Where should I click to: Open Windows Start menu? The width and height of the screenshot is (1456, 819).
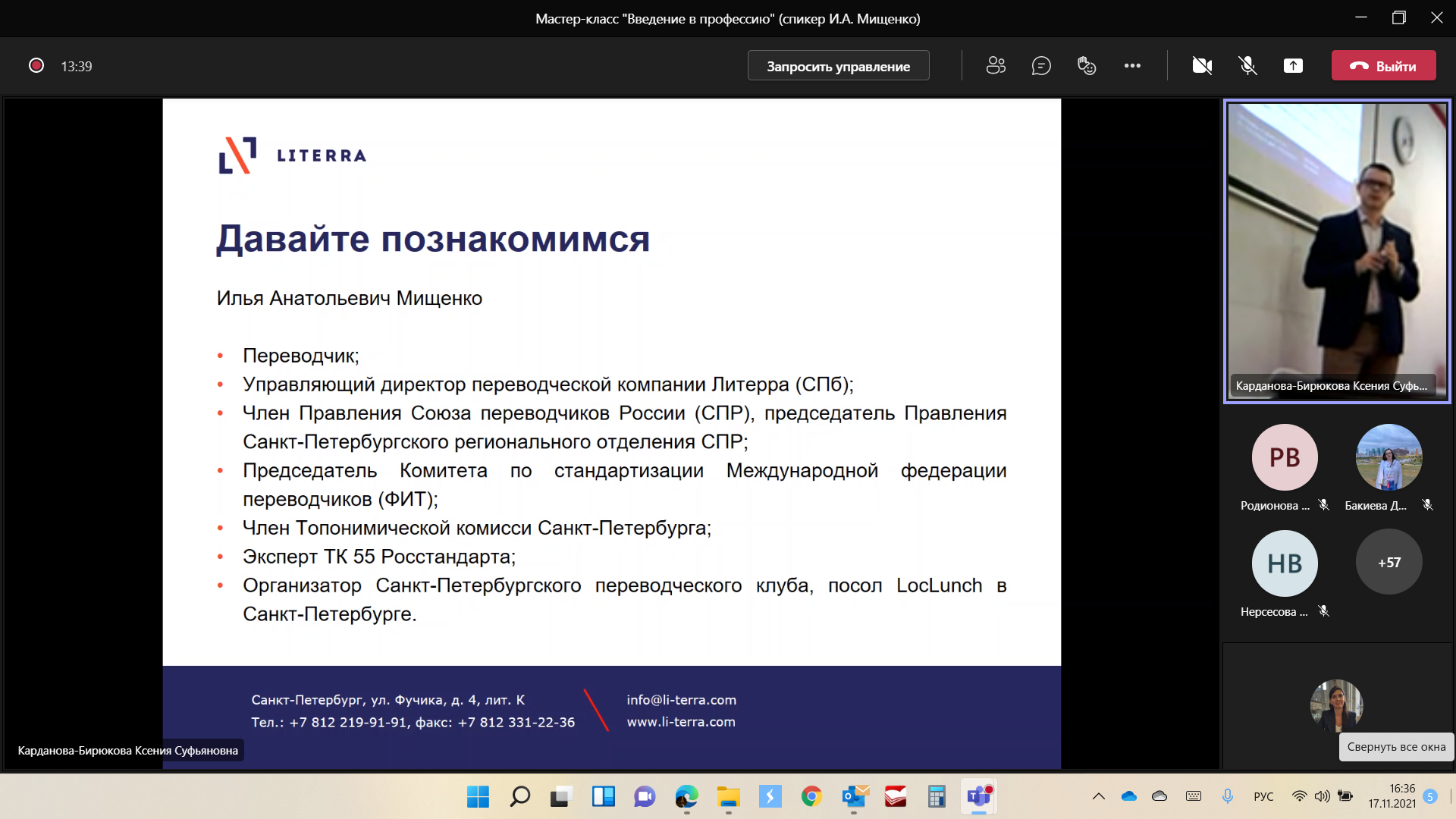[x=478, y=797]
